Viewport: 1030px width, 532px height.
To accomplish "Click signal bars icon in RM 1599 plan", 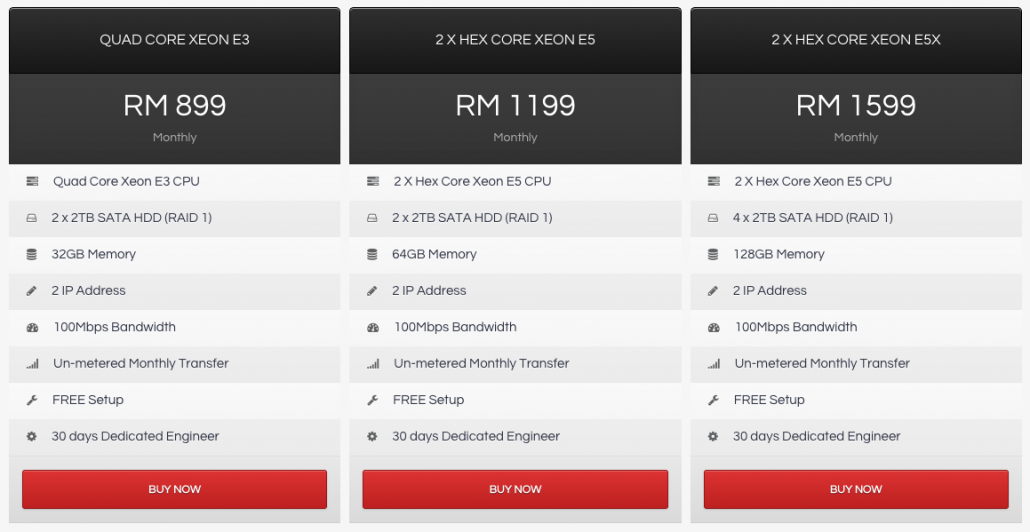I will [x=714, y=364].
